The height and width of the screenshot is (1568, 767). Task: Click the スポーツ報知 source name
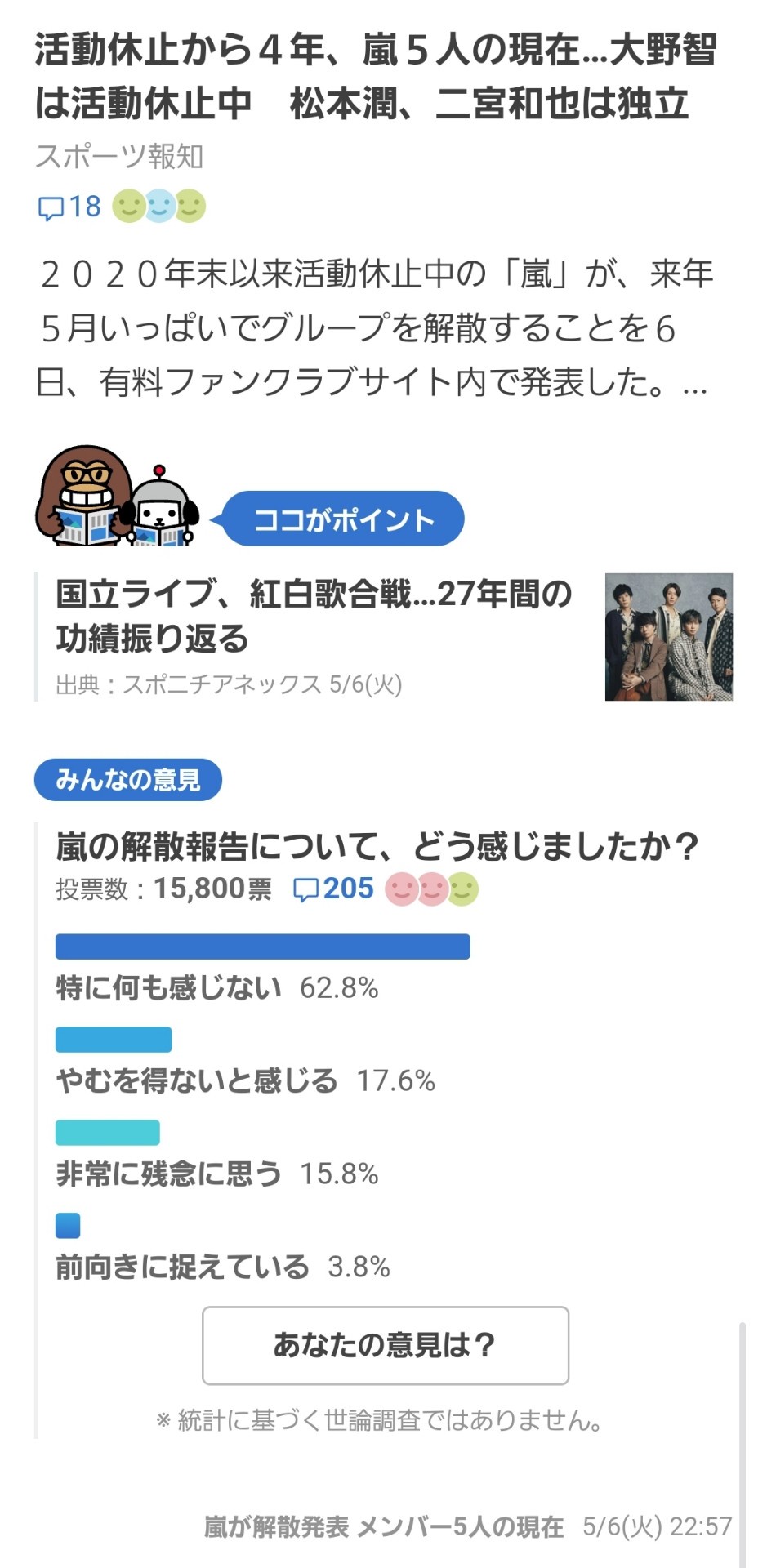[119, 157]
